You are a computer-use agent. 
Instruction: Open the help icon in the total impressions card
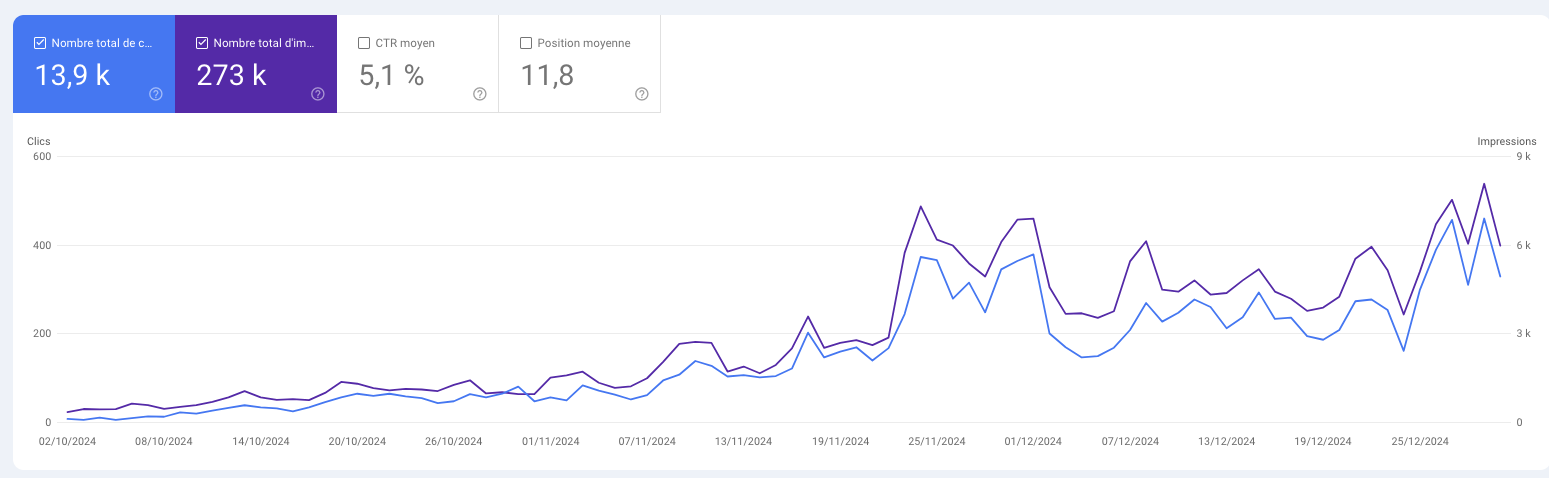coord(318,94)
